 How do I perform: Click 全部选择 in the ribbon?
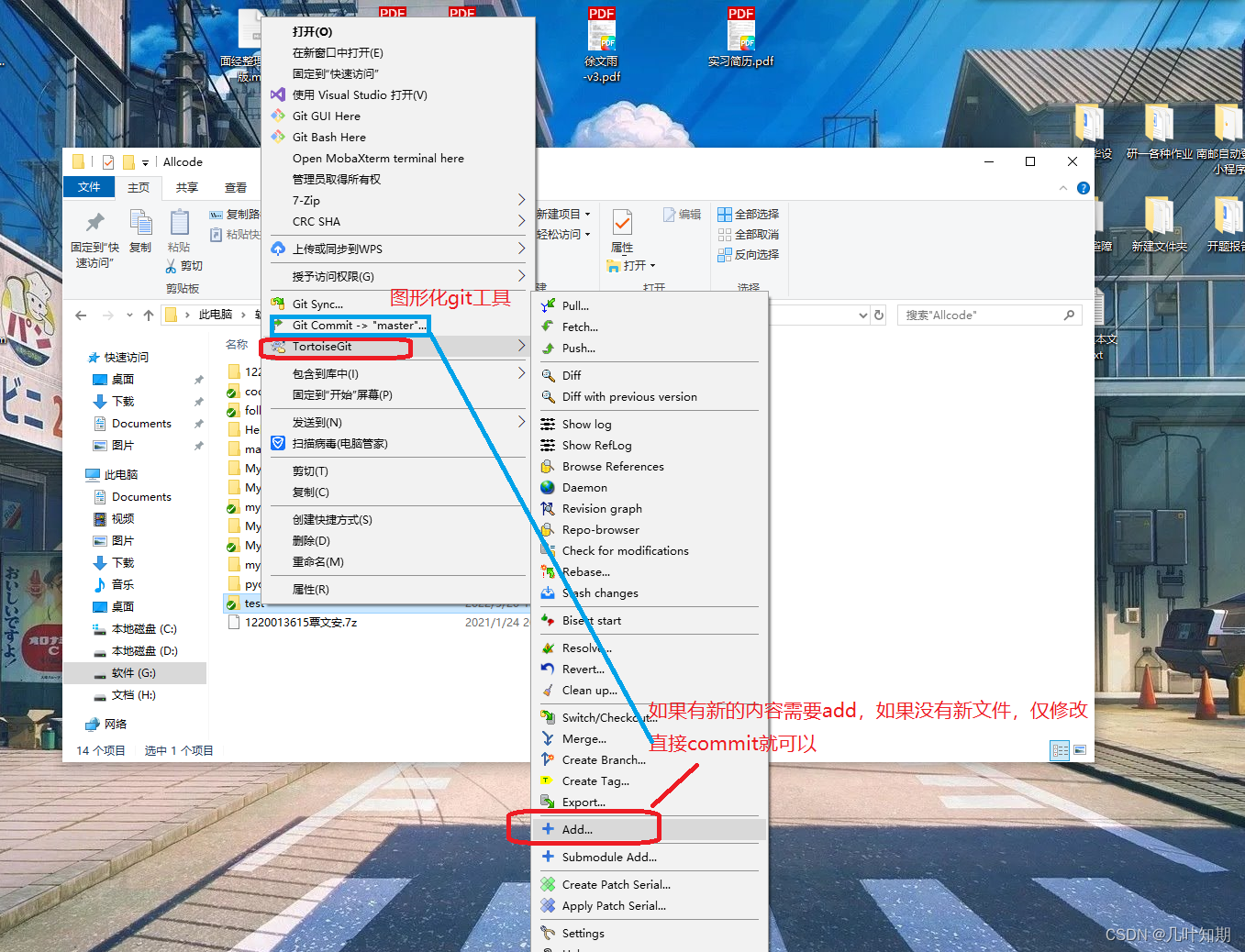(x=749, y=214)
